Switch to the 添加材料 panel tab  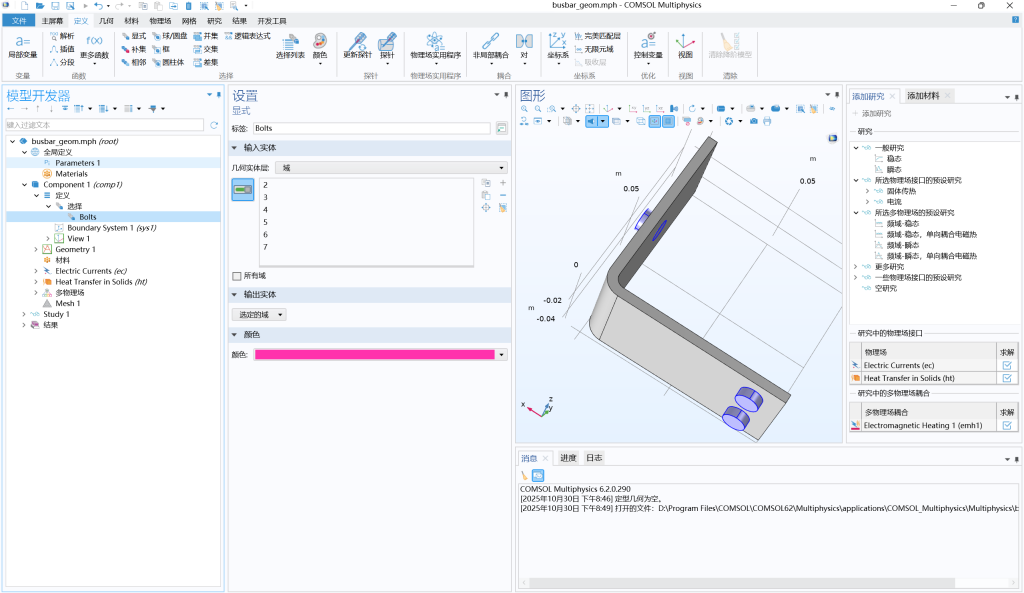point(923,95)
